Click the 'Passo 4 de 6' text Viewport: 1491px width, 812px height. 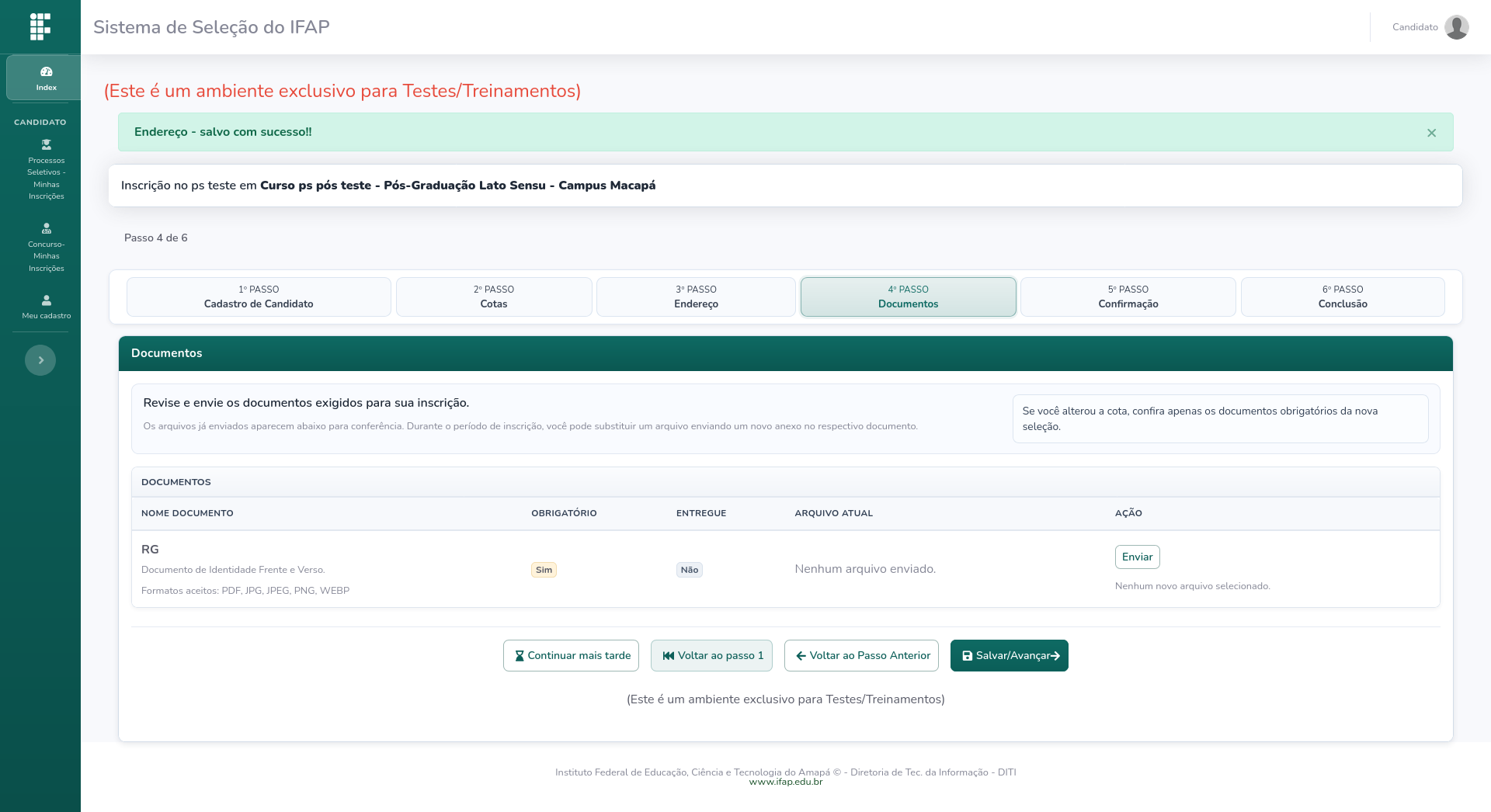pos(155,238)
